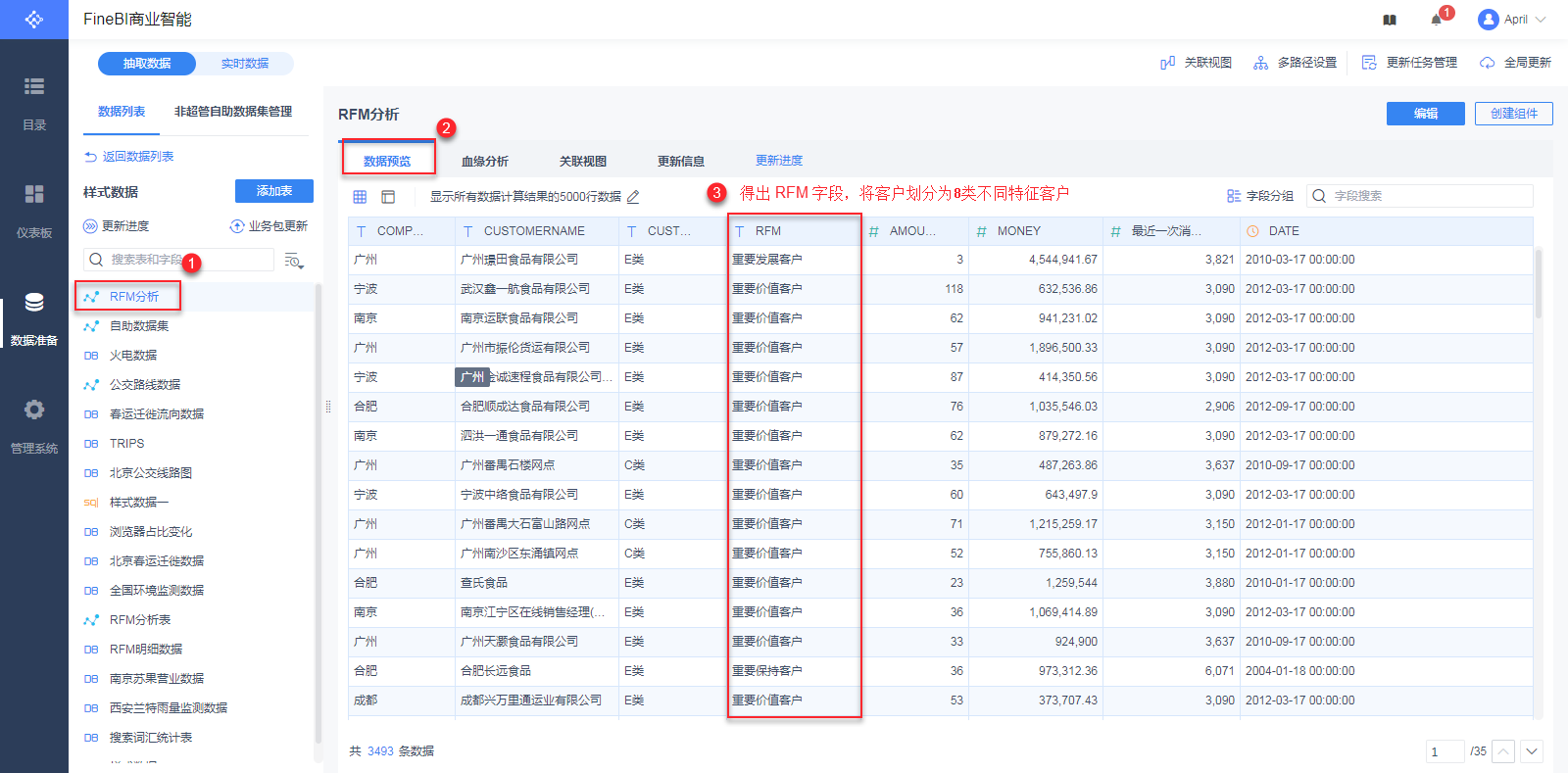Click the data table vertical scrollbar
Viewport: 1568px width, 773px height.
[x=1539, y=284]
